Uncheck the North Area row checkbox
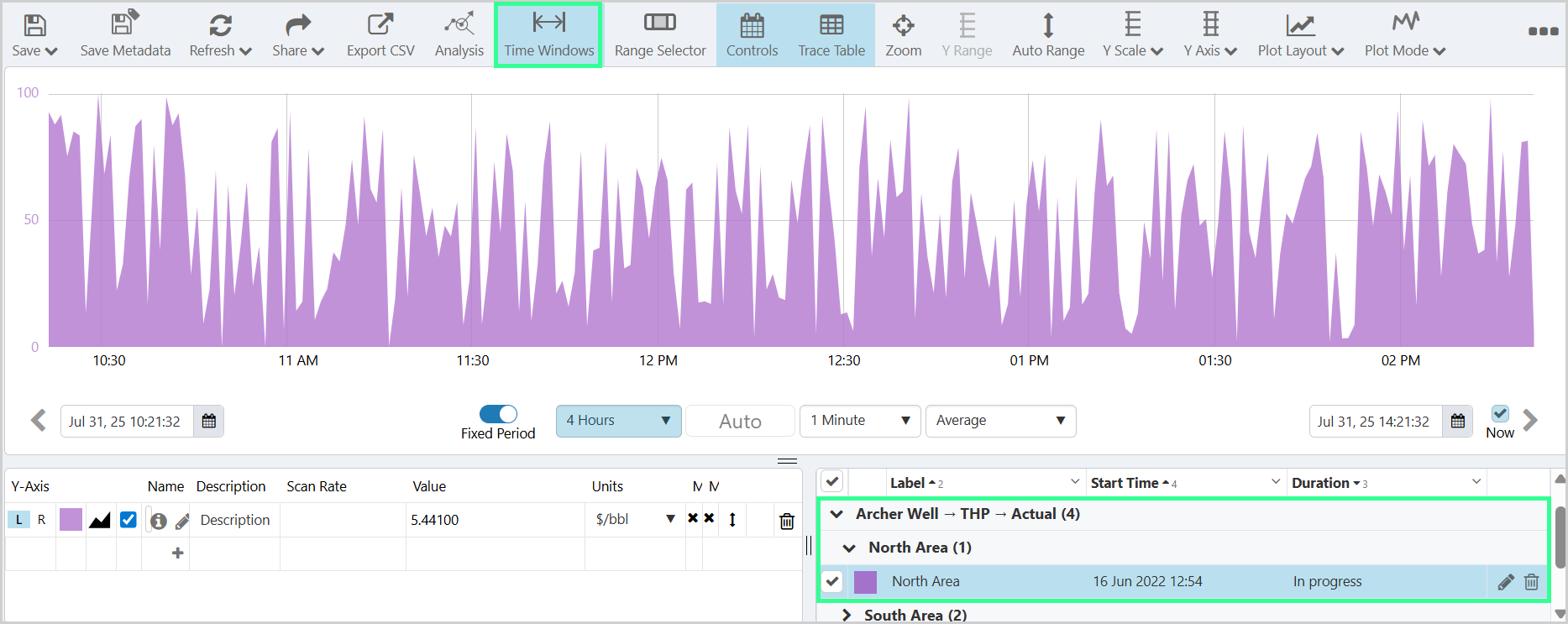1568x624 pixels. [x=832, y=581]
